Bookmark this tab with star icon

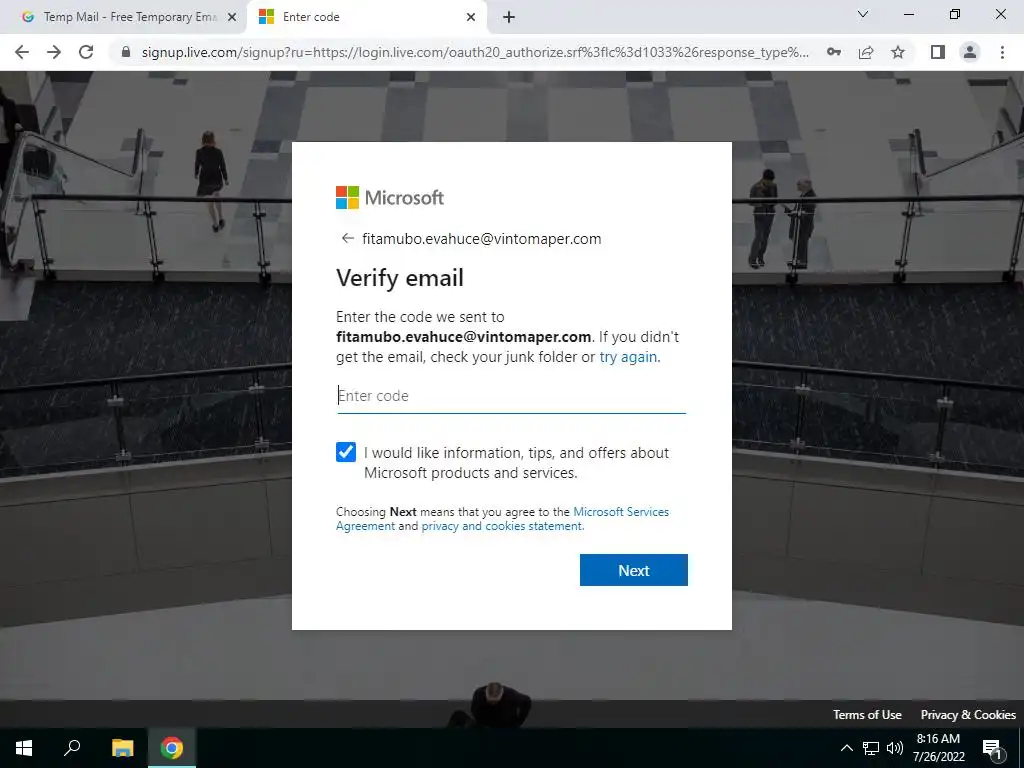[898, 52]
